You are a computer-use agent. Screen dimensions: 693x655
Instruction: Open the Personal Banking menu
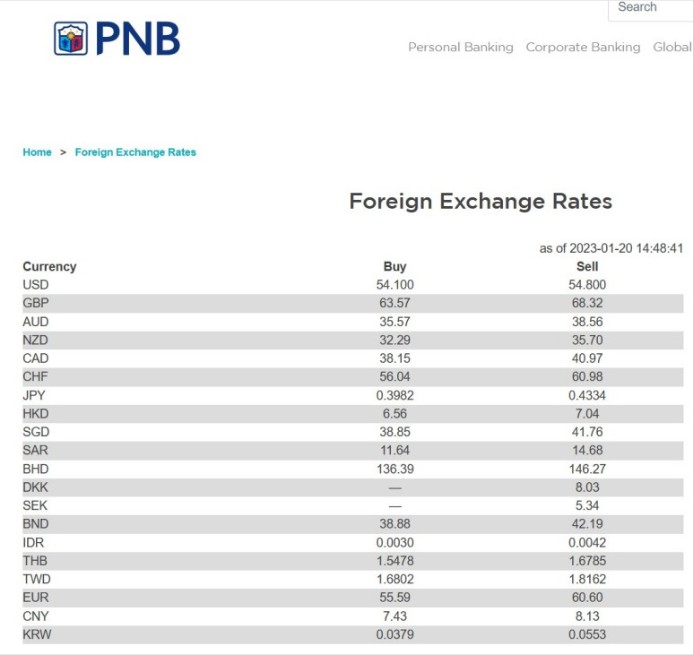461,47
